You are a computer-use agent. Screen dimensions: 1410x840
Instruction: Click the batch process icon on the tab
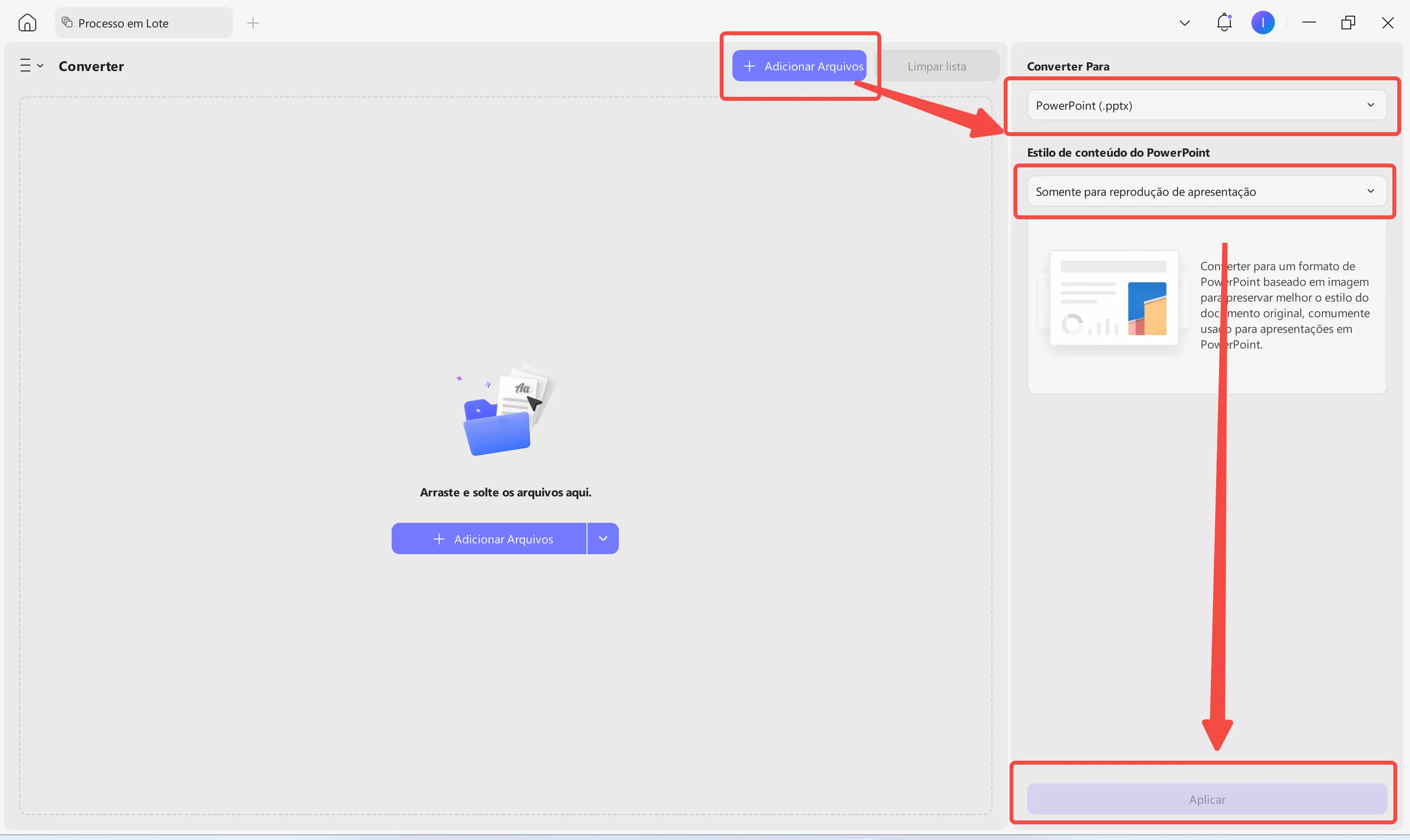pyautogui.click(x=66, y=22)
